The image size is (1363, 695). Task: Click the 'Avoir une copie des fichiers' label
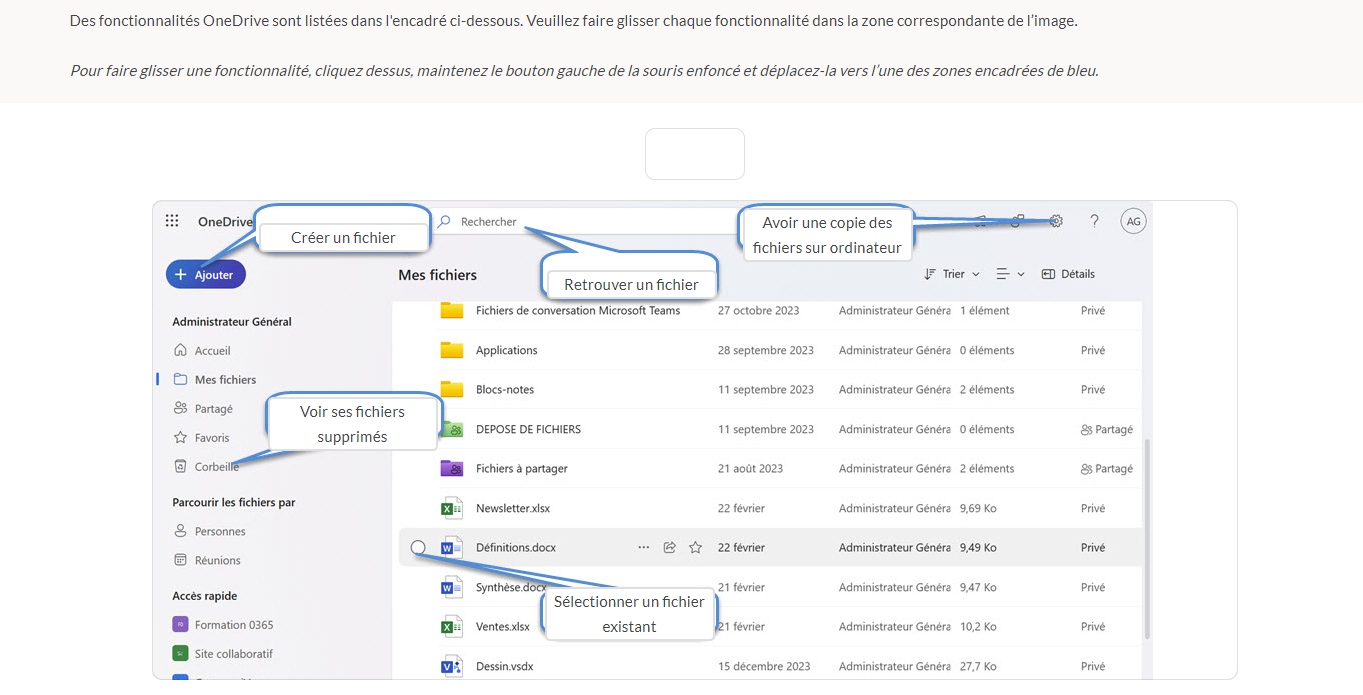pos(827,235)
